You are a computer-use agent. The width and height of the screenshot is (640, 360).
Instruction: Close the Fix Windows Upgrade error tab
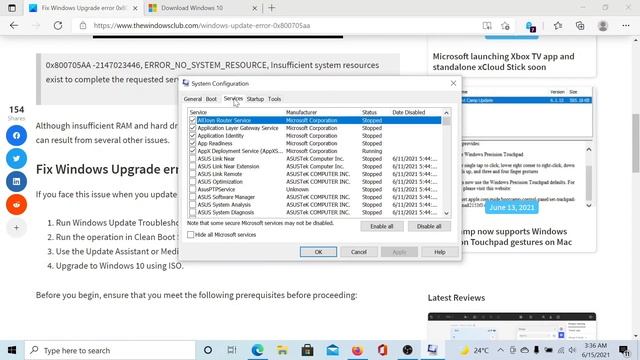click(136, 8)
